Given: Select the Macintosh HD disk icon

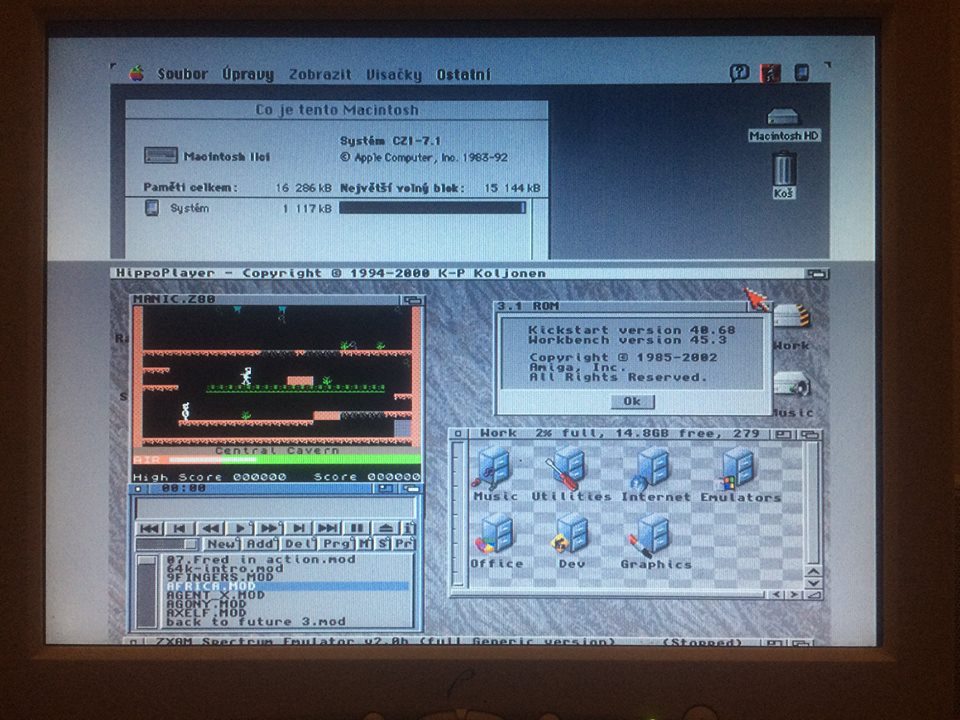Looking at the screenshot, I should [784, 120].
